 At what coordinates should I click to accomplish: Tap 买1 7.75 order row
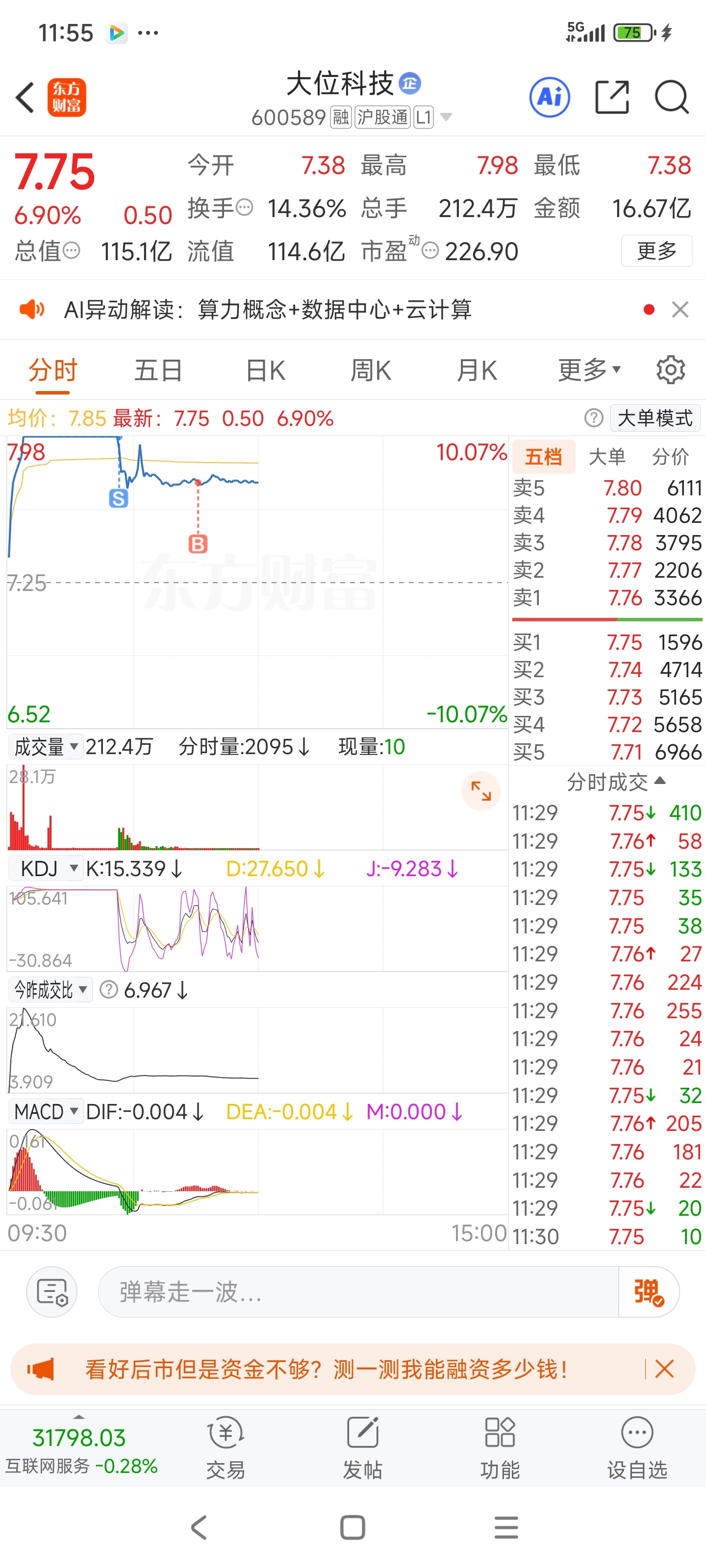[607, 642]
